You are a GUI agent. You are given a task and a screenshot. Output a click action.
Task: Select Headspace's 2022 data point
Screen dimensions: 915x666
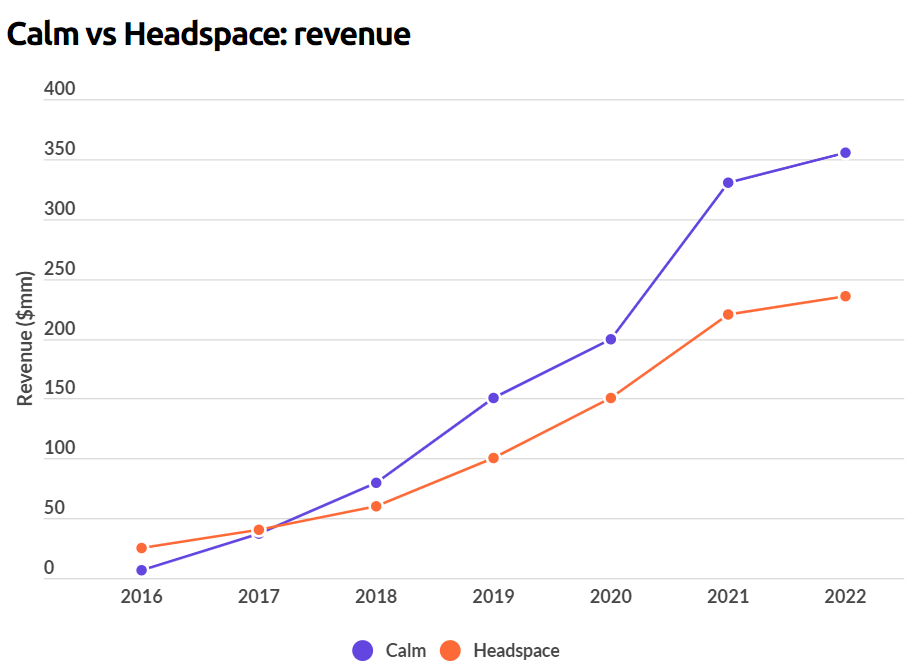[x=845, y=296]
